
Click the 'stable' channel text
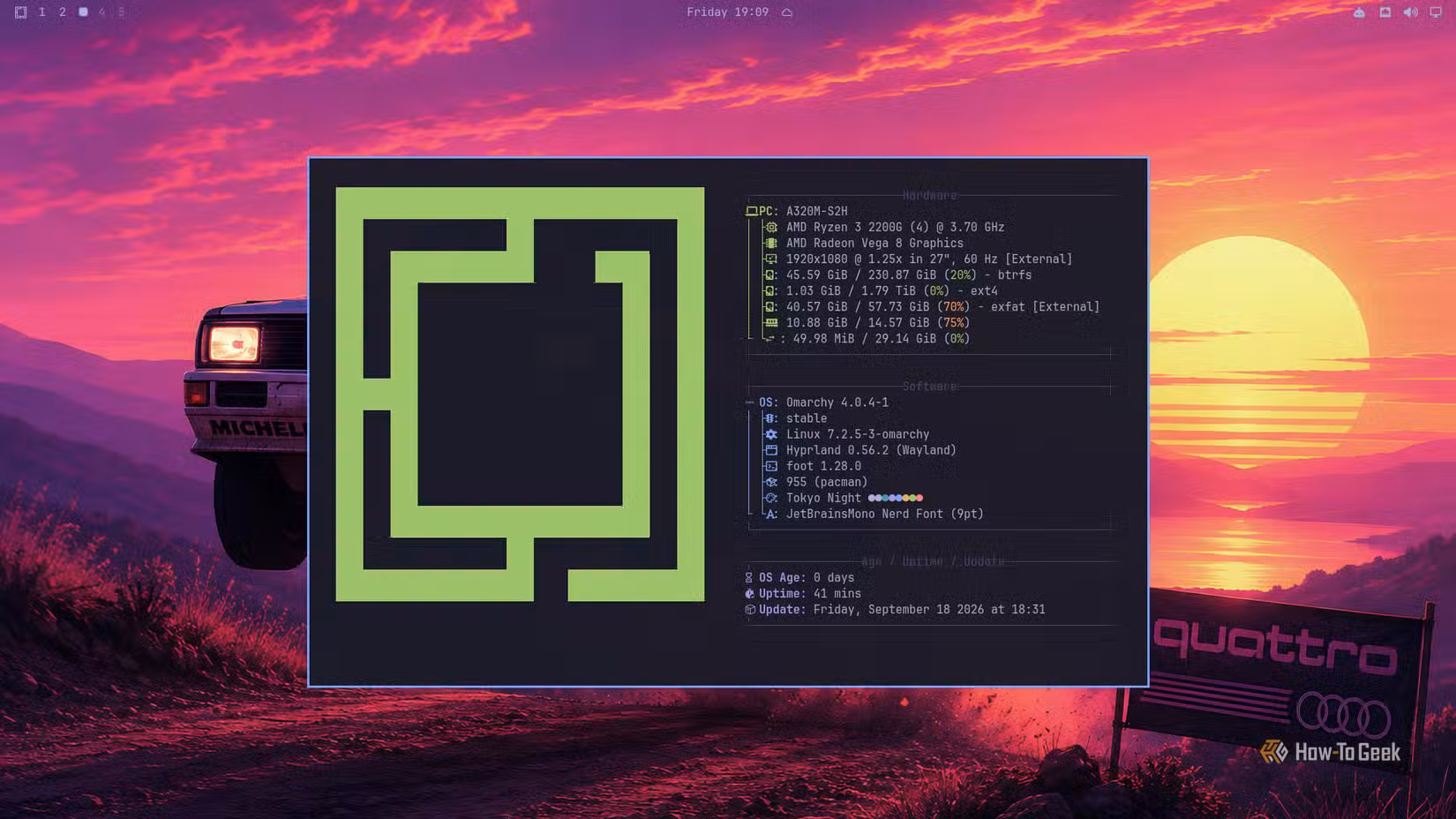tap(807, 418)
